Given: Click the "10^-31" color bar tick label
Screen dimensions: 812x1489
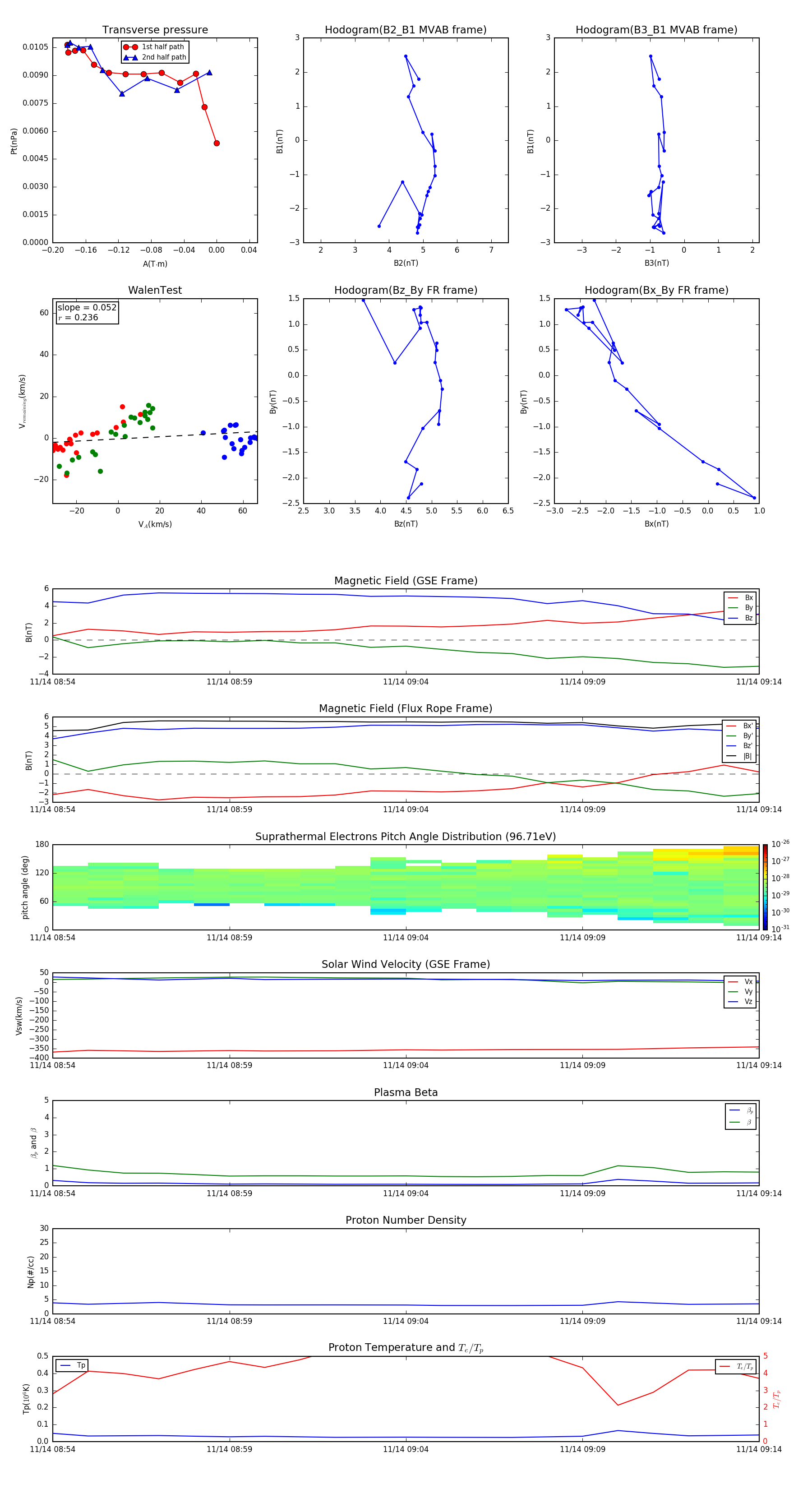Looking at the screenshot, I should coord(780,929).
